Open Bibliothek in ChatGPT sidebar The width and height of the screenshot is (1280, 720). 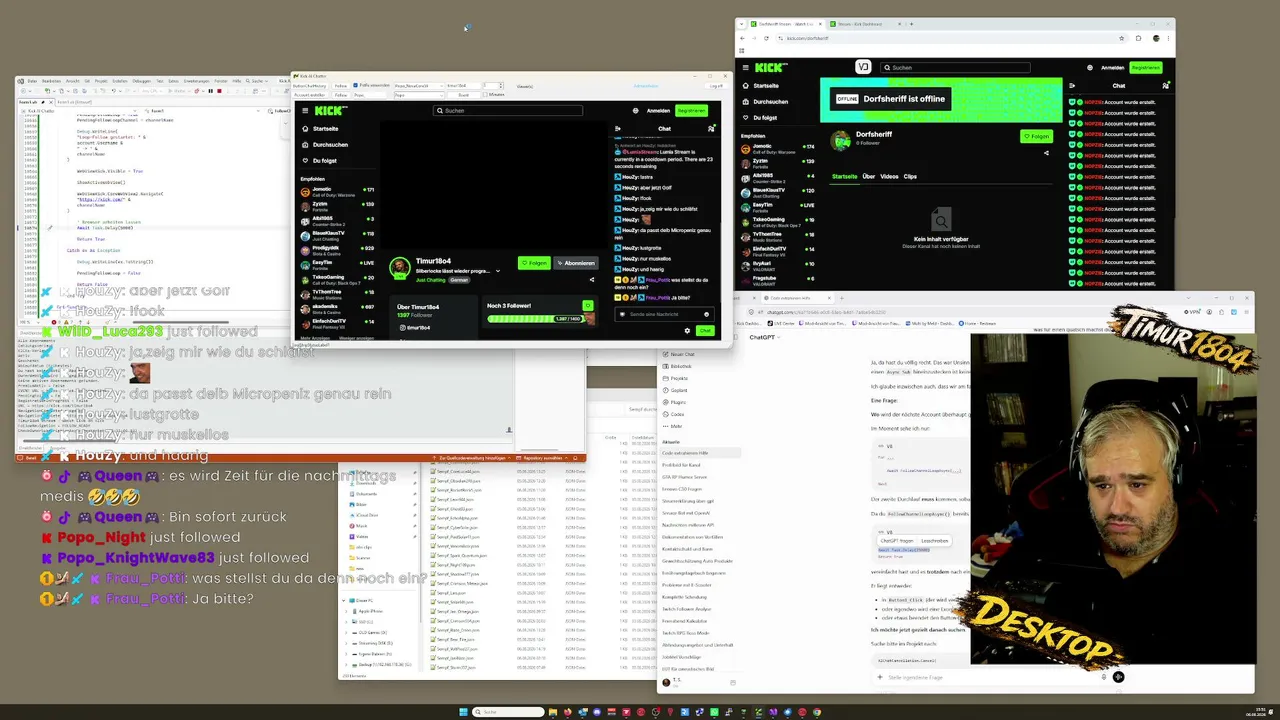tap(676, 366)
